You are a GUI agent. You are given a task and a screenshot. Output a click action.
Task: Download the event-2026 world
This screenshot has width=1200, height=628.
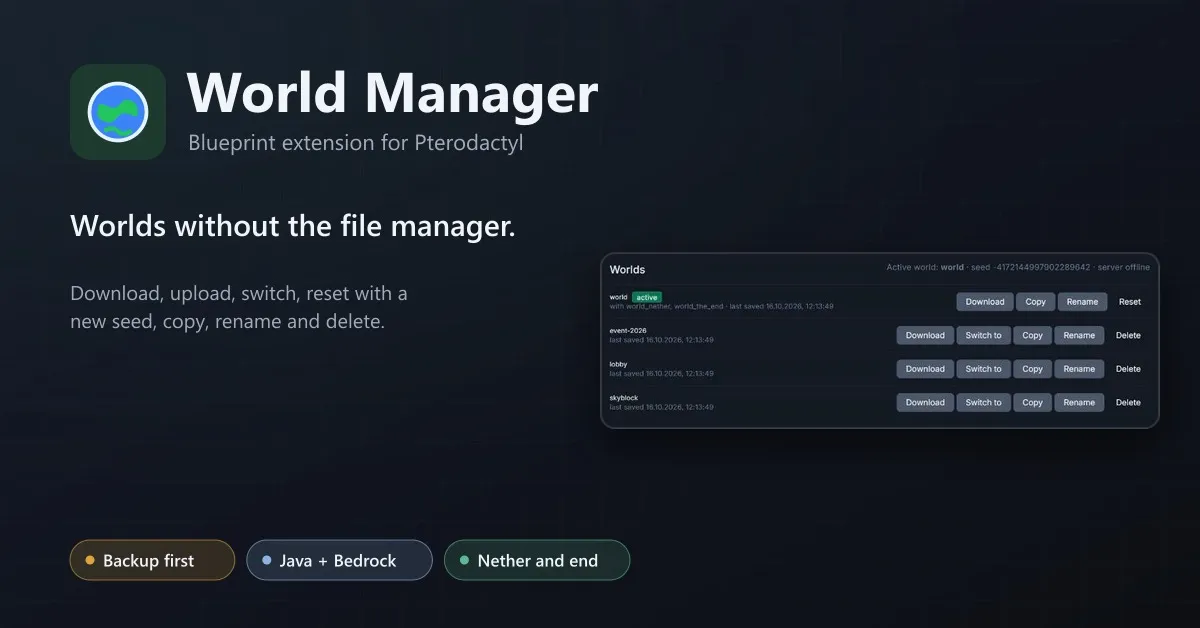(x=925, y=336)
